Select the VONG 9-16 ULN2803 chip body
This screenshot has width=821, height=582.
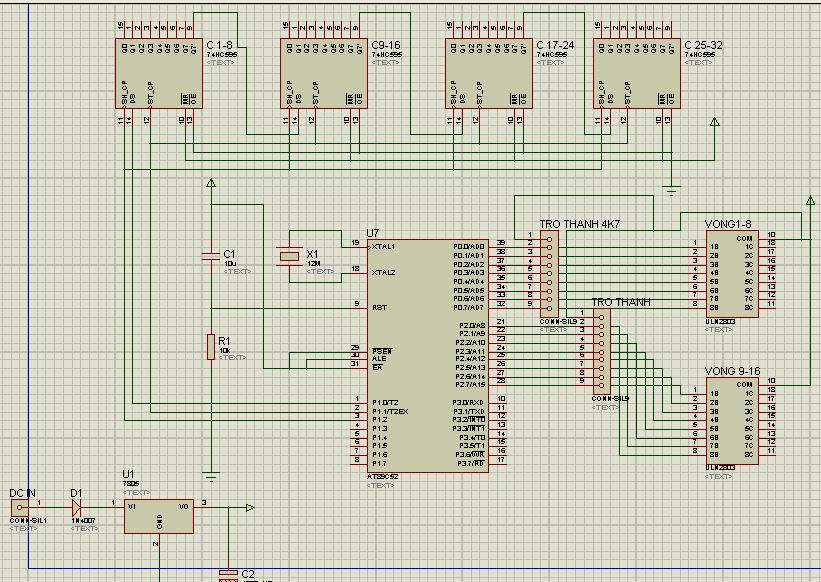pos(732,421)
